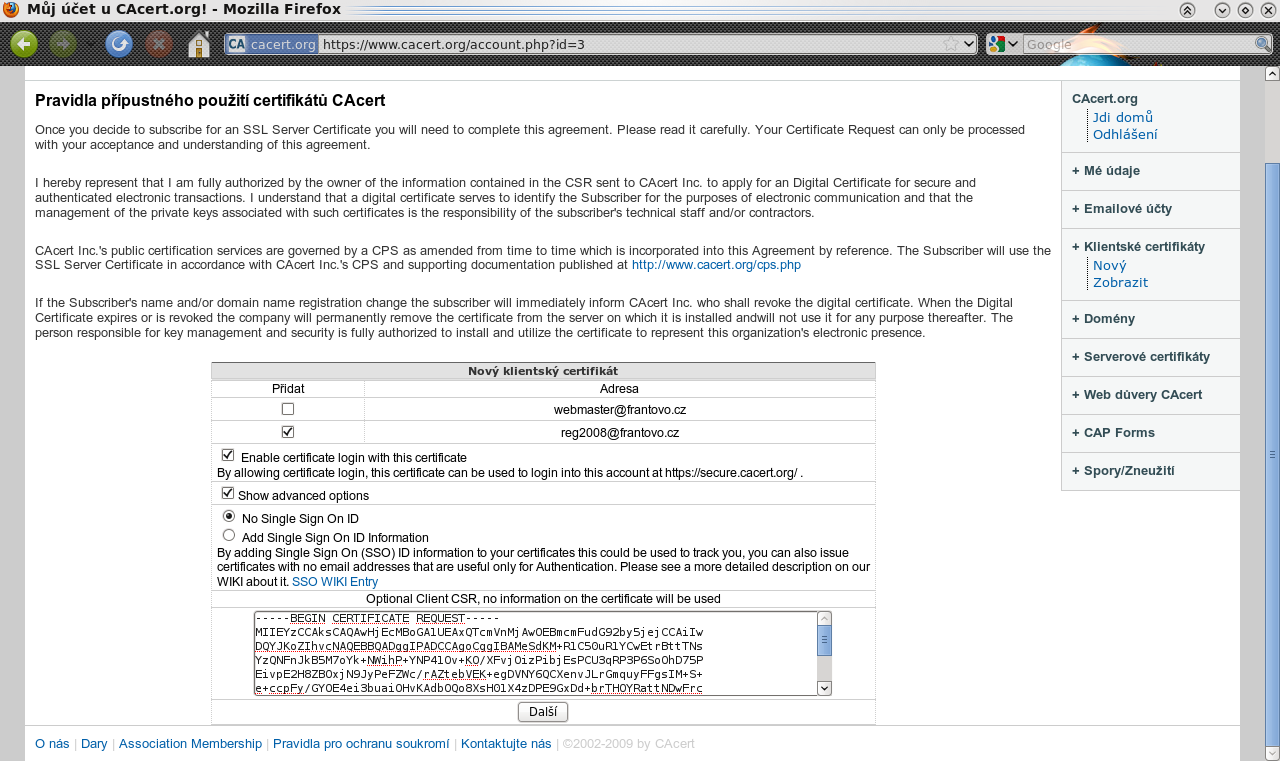This screenshot has height=761, width=1280.
Task: Select Add Single Sign On ID Information
Action: click(x=229, y=535)
